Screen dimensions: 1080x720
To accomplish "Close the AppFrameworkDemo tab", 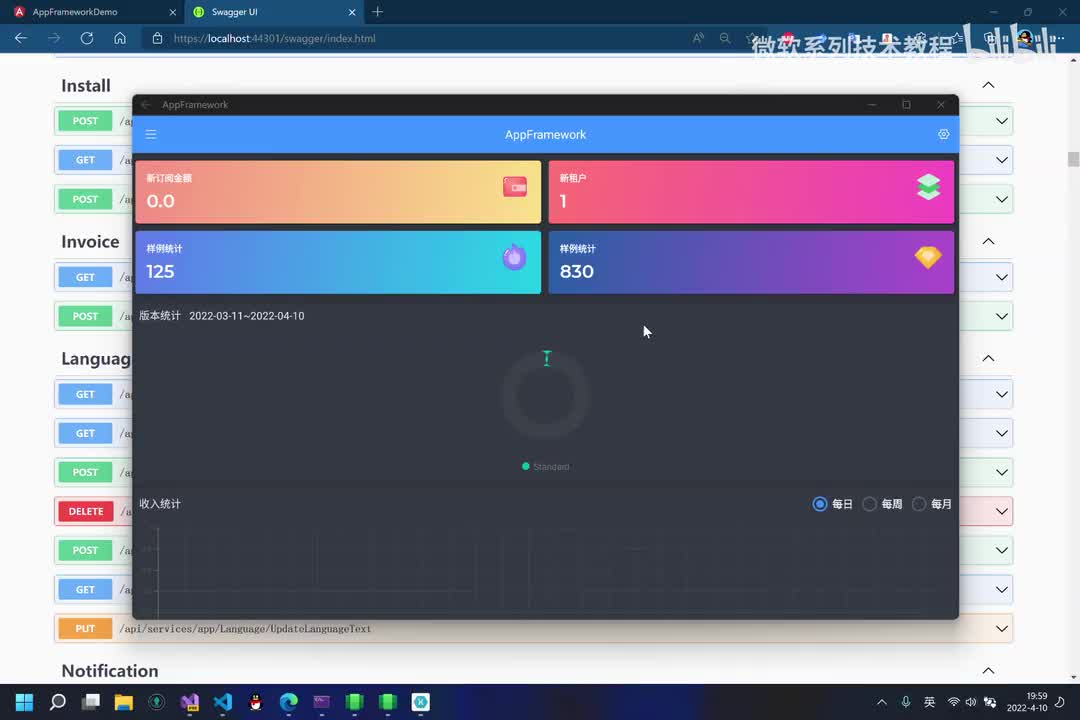I will click(172, 12).
